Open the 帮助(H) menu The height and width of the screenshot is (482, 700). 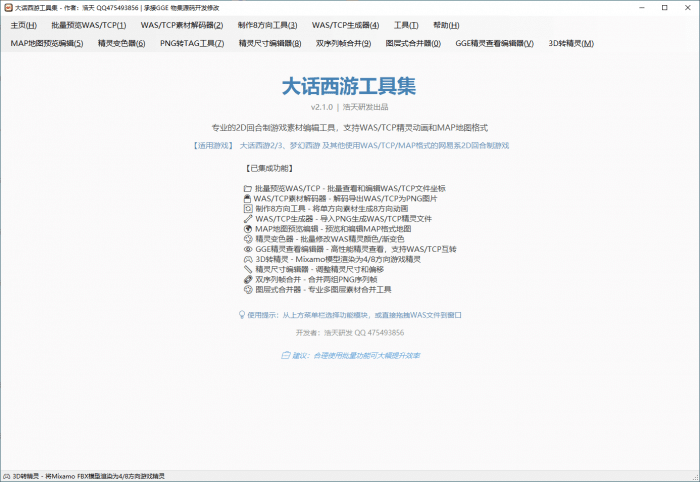point(446,25)
